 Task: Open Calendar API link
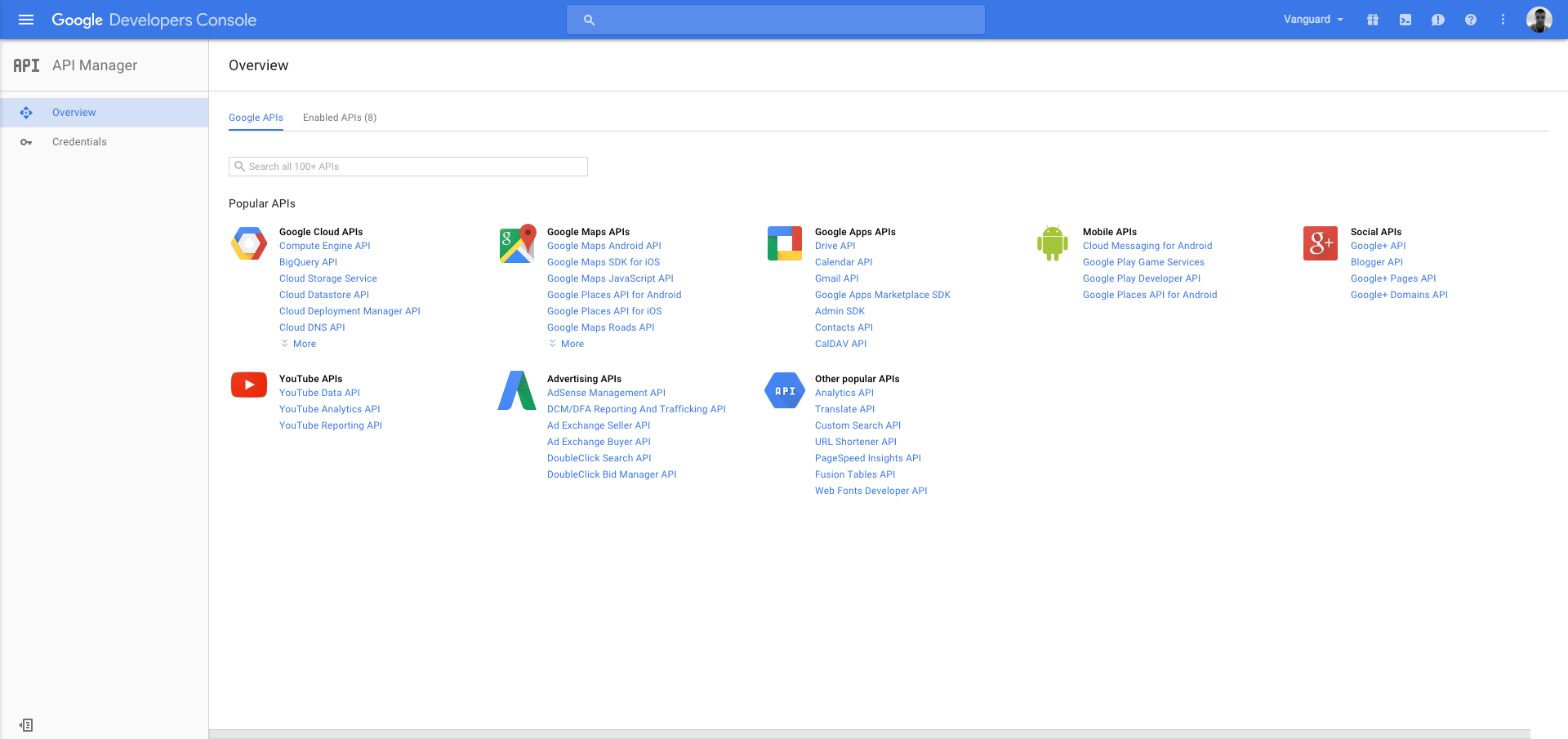[844, 262]
